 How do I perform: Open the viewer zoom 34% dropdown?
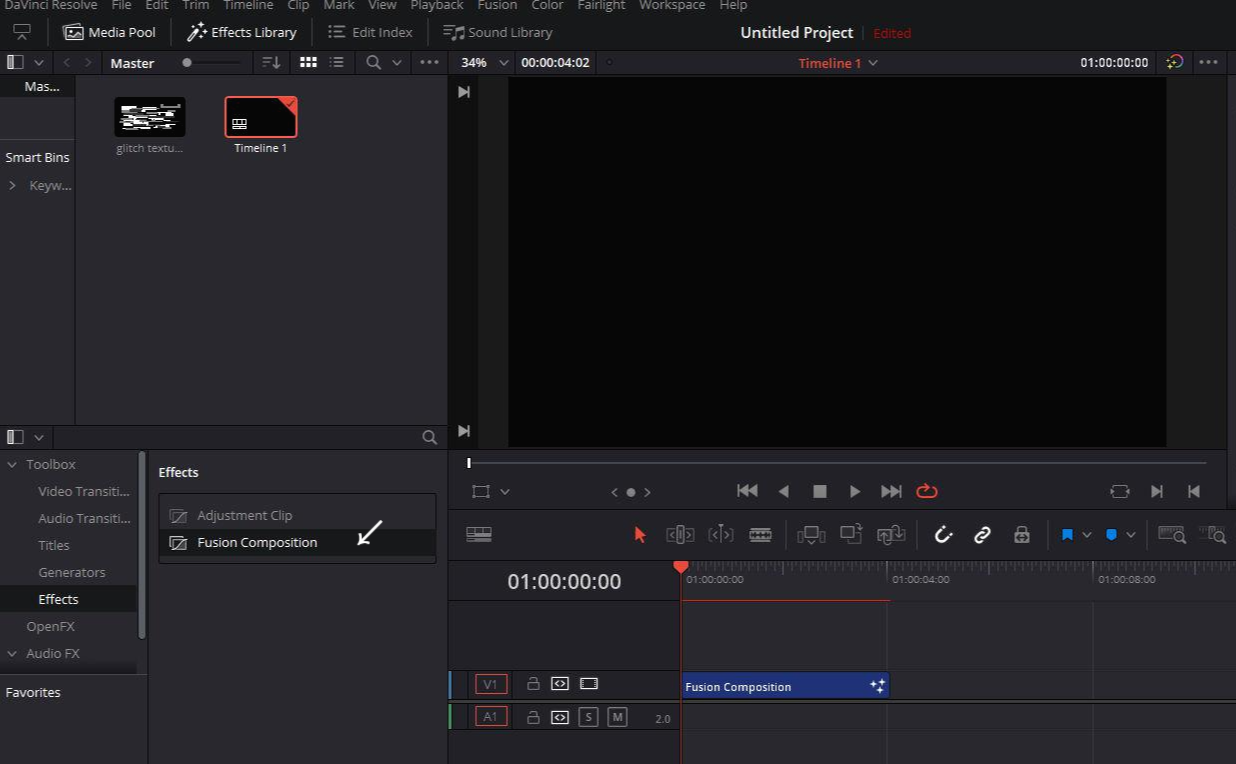click(x=485, y=62)
